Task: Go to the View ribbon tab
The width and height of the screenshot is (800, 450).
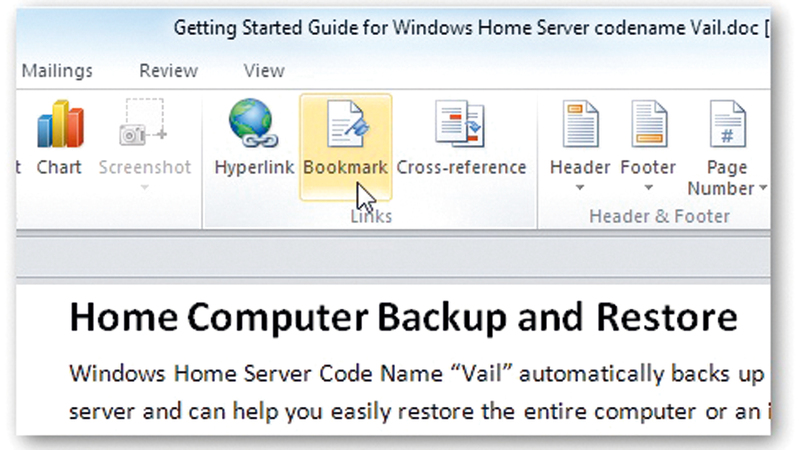Action: click(264, 71)
